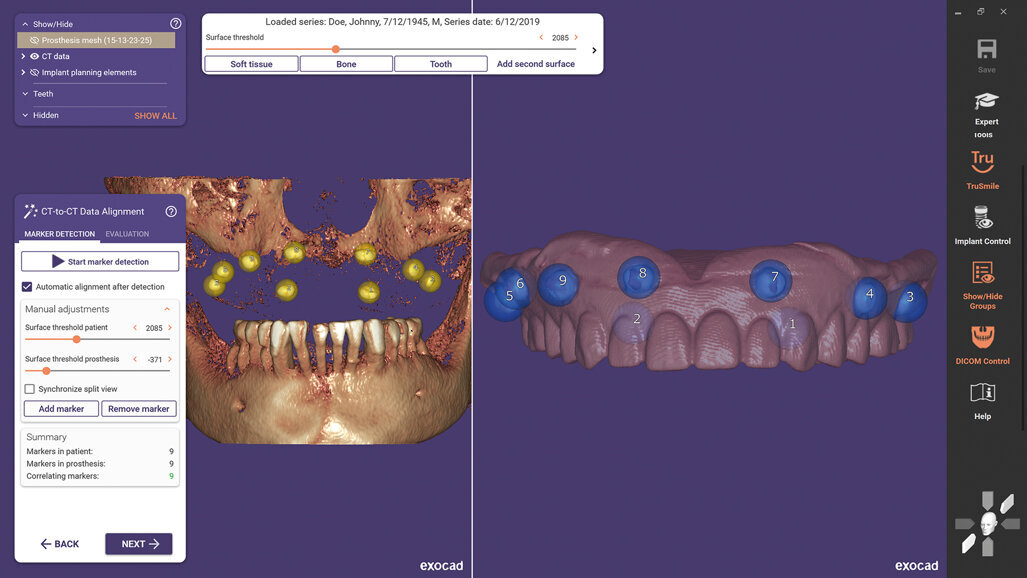Click the Save icon in the sidebar
This screenshot has height=578, width=1027.
985,49
